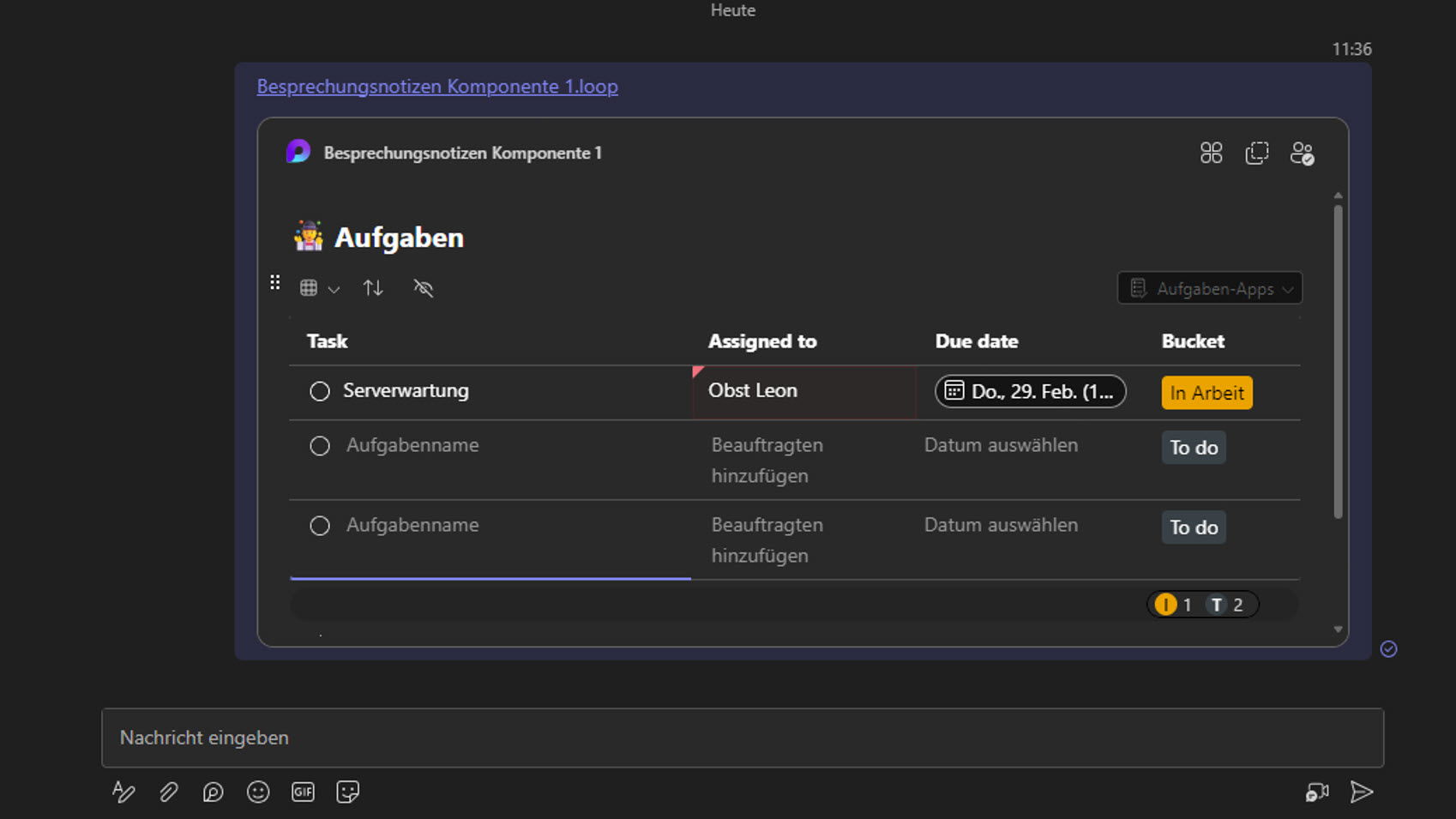Open the table view grid dropdown
1456x819 pixels.
click(x=319, y=288)
